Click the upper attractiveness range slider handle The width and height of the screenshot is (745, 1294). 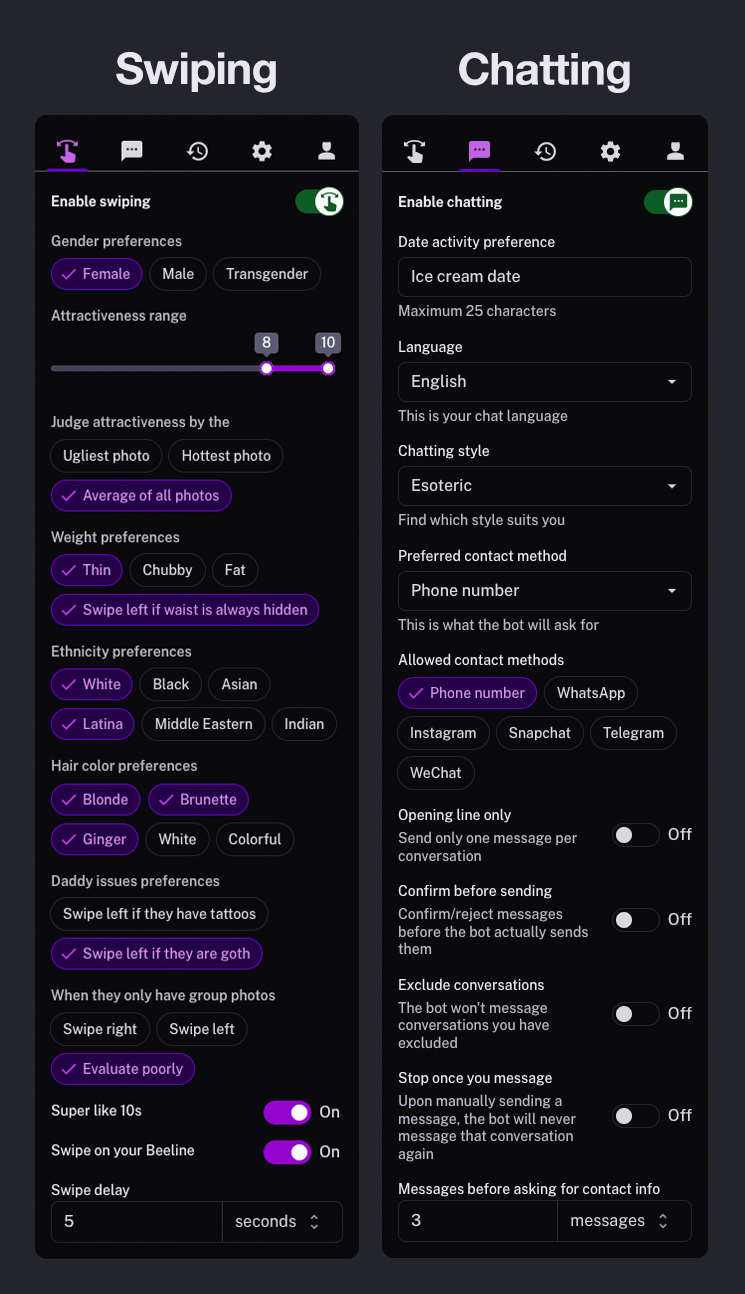[x=328, y=368]
